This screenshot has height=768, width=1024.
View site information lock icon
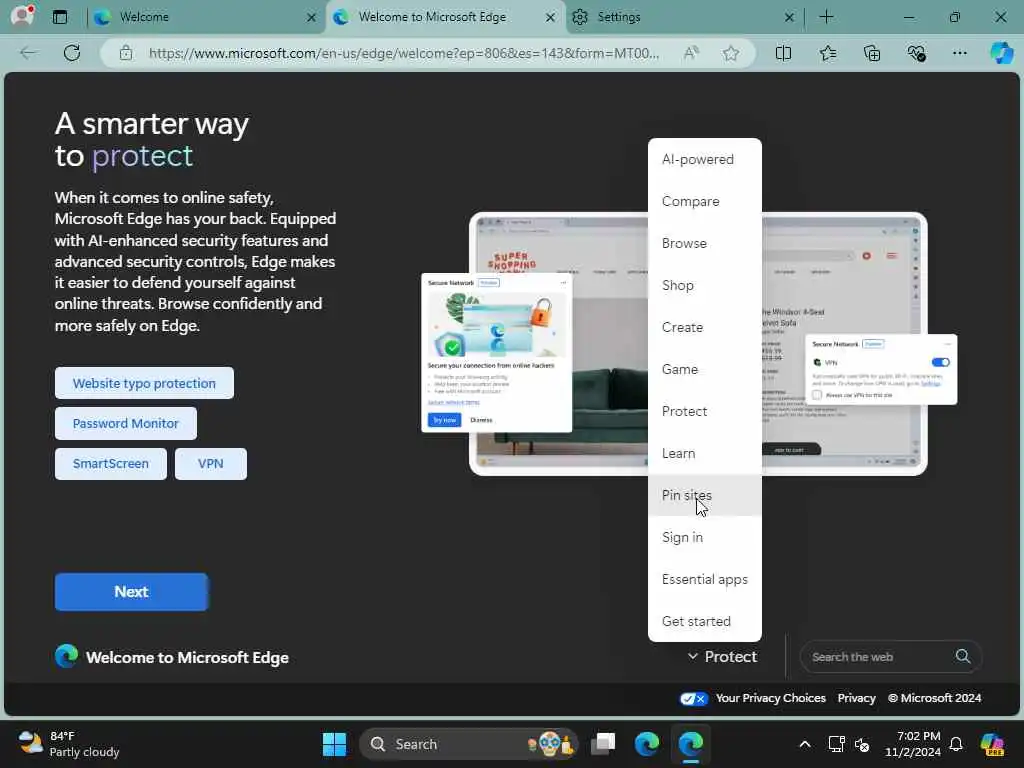(x=125, y=53)
